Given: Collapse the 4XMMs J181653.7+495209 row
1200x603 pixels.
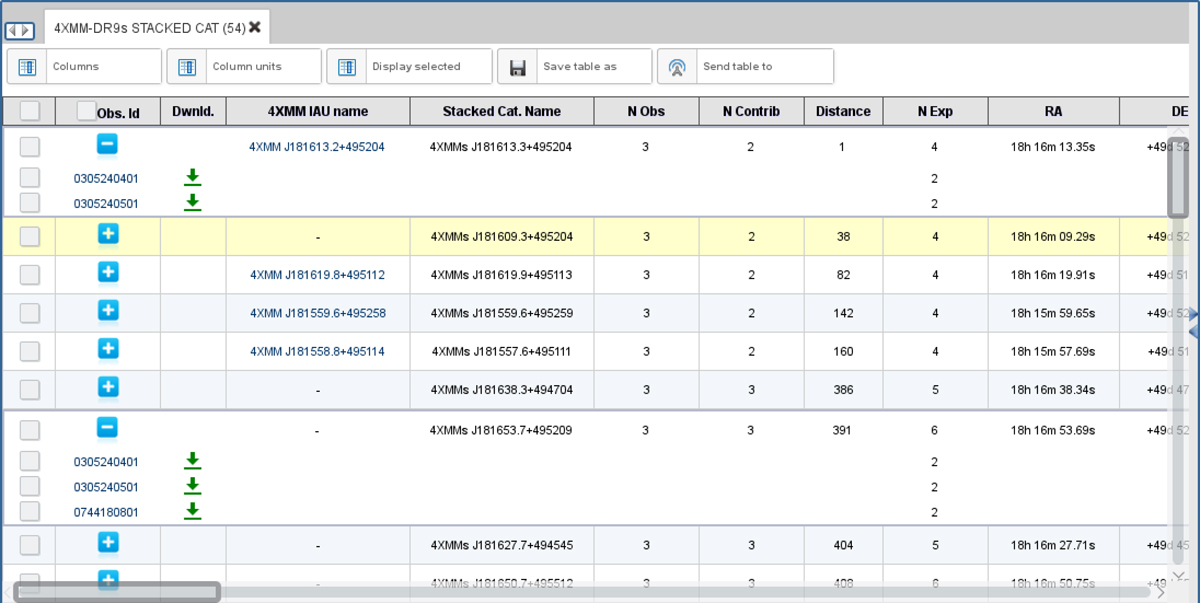Looking at the screenshot, I should point(107,428).
